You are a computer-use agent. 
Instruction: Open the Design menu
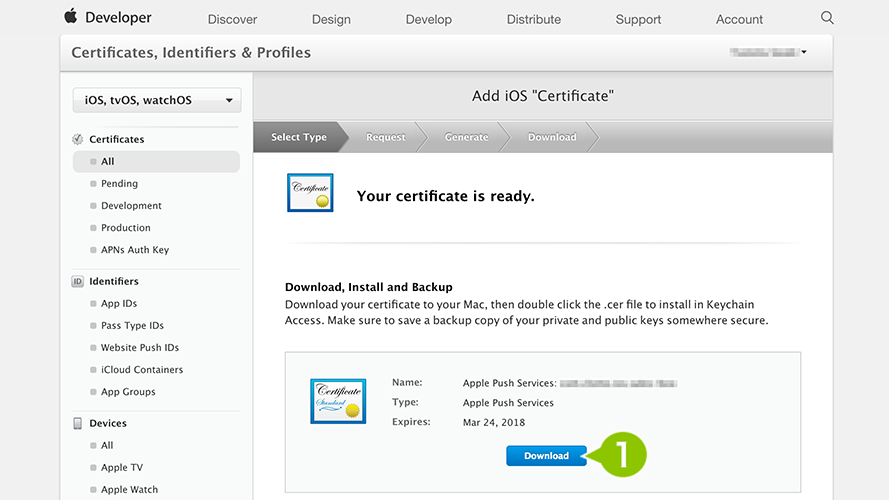[331, 19]
